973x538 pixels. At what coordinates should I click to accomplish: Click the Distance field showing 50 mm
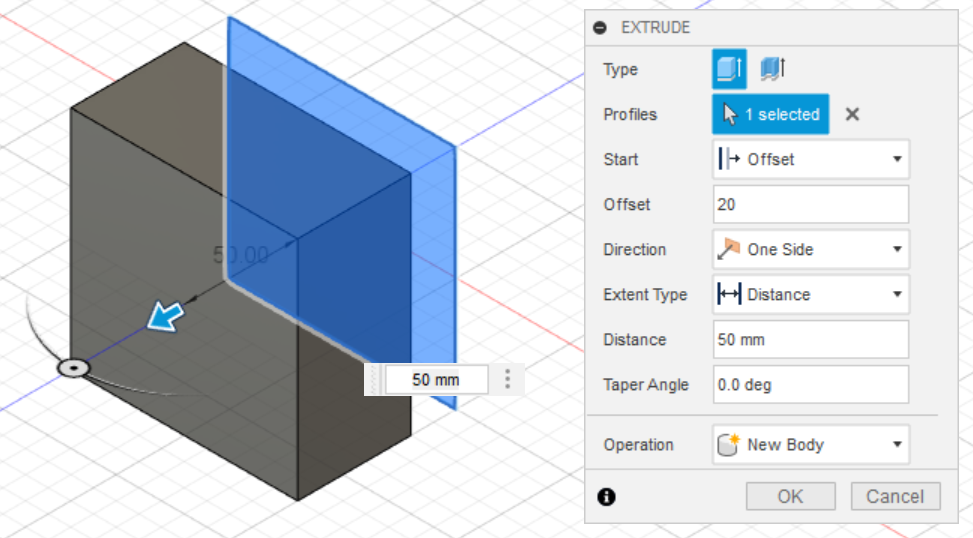811,339
